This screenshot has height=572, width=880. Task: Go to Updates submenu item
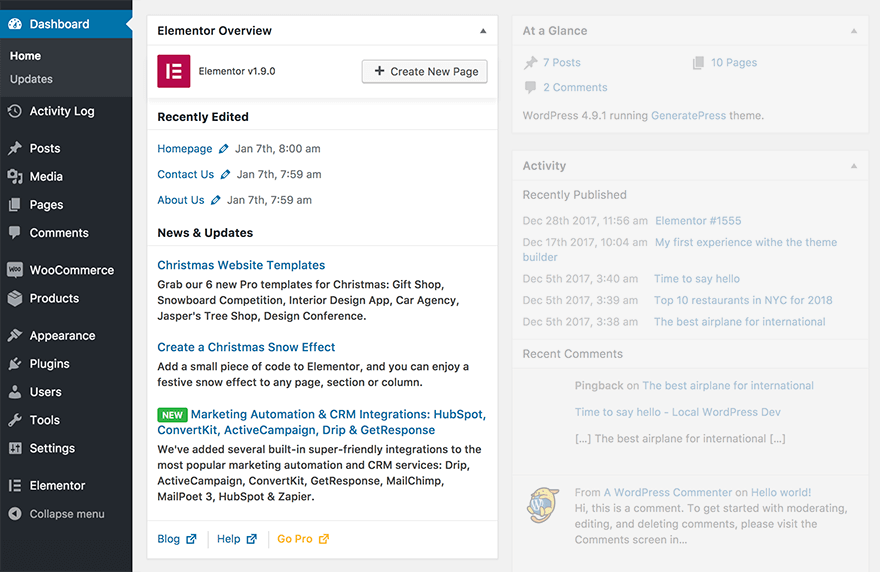click(x=31, y=79)
